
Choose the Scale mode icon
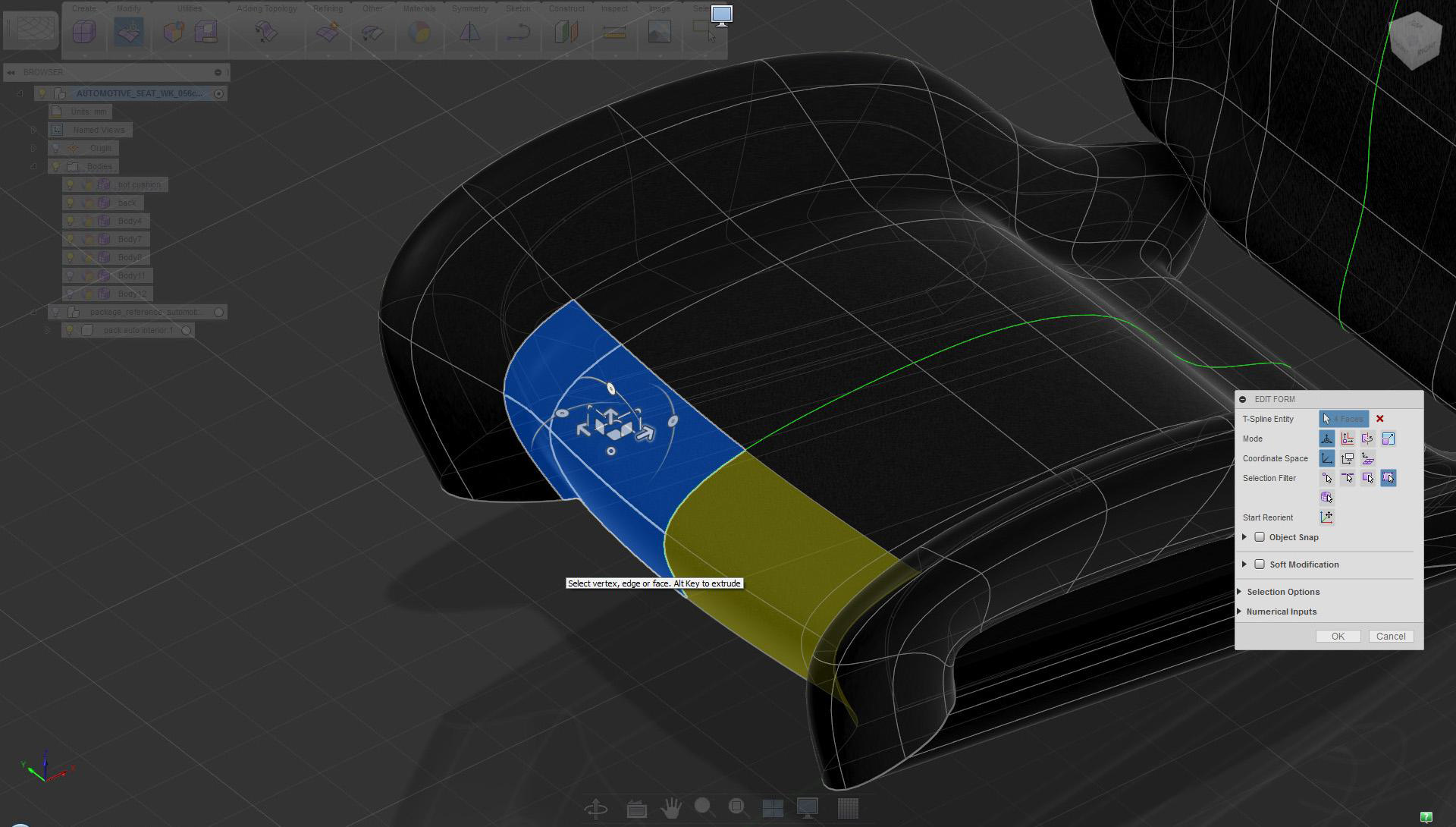tap(1388, 439)
